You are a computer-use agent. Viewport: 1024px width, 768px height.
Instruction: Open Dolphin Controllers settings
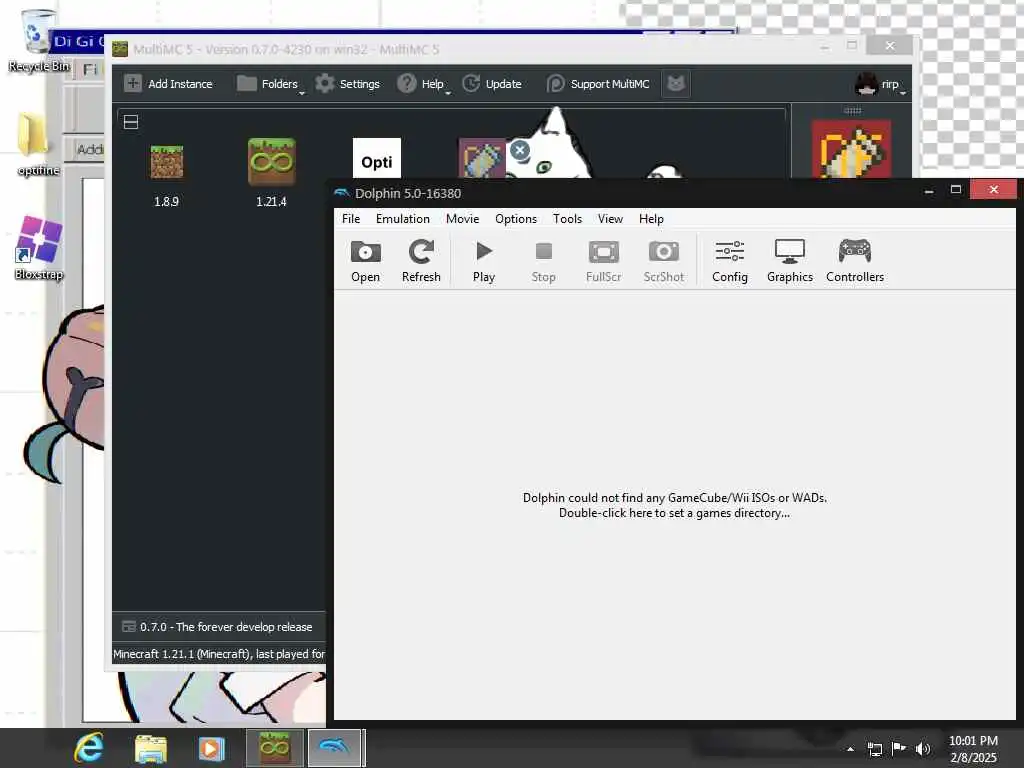pos(855,261)
